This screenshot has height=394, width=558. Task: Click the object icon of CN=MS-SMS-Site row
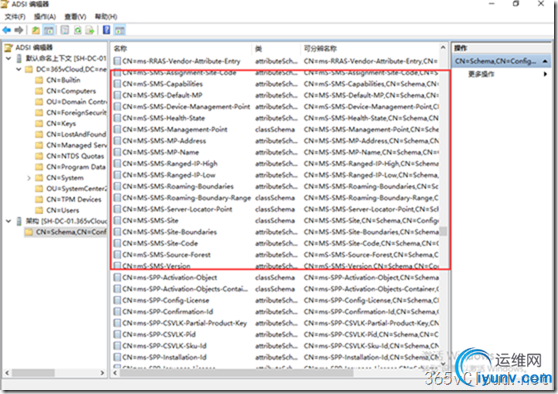[117, 221]
